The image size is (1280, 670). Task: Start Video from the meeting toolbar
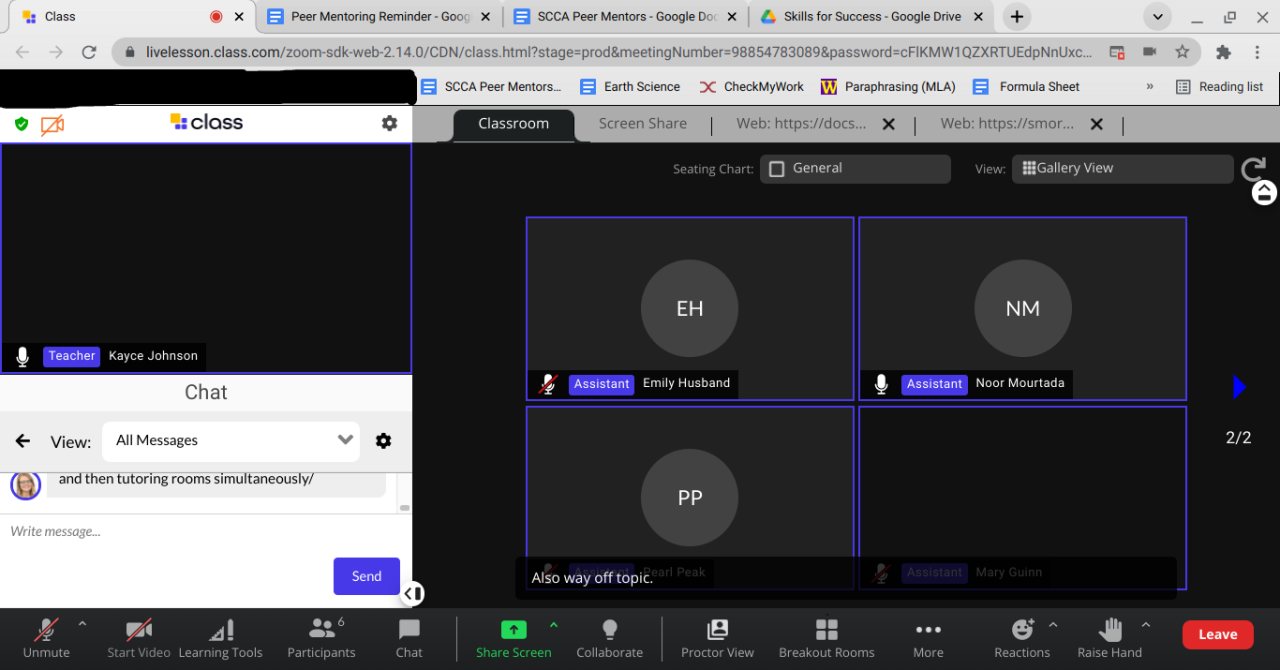click(139, 638)
